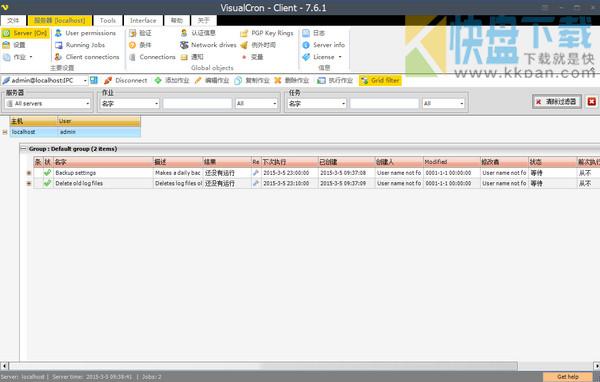Click the 清除过滤器 clear filter button

point(557,102)
